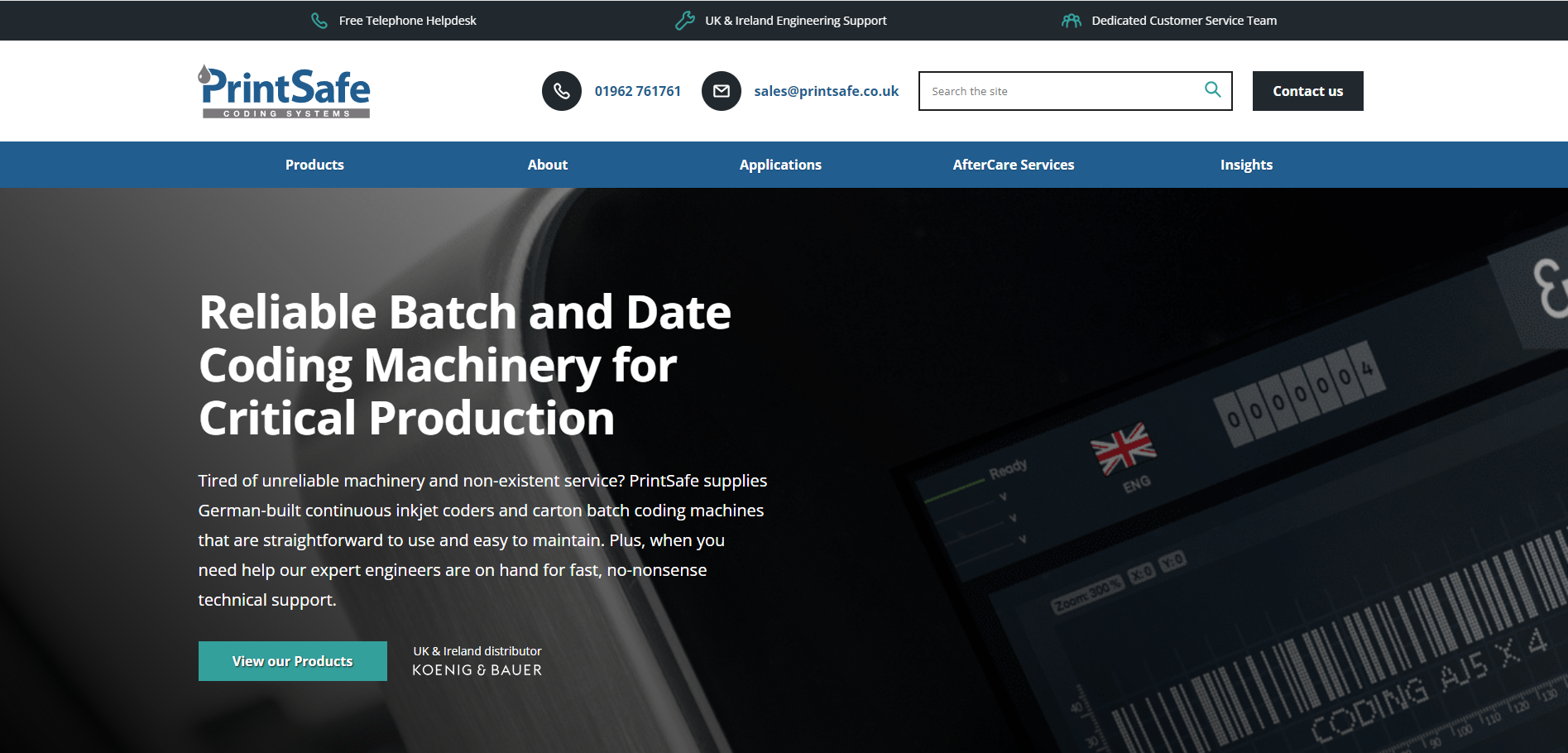The height and width of the screenshot is (753, 1568).
Task: Focus the Search the site field
Action: tap(1063, 91)
